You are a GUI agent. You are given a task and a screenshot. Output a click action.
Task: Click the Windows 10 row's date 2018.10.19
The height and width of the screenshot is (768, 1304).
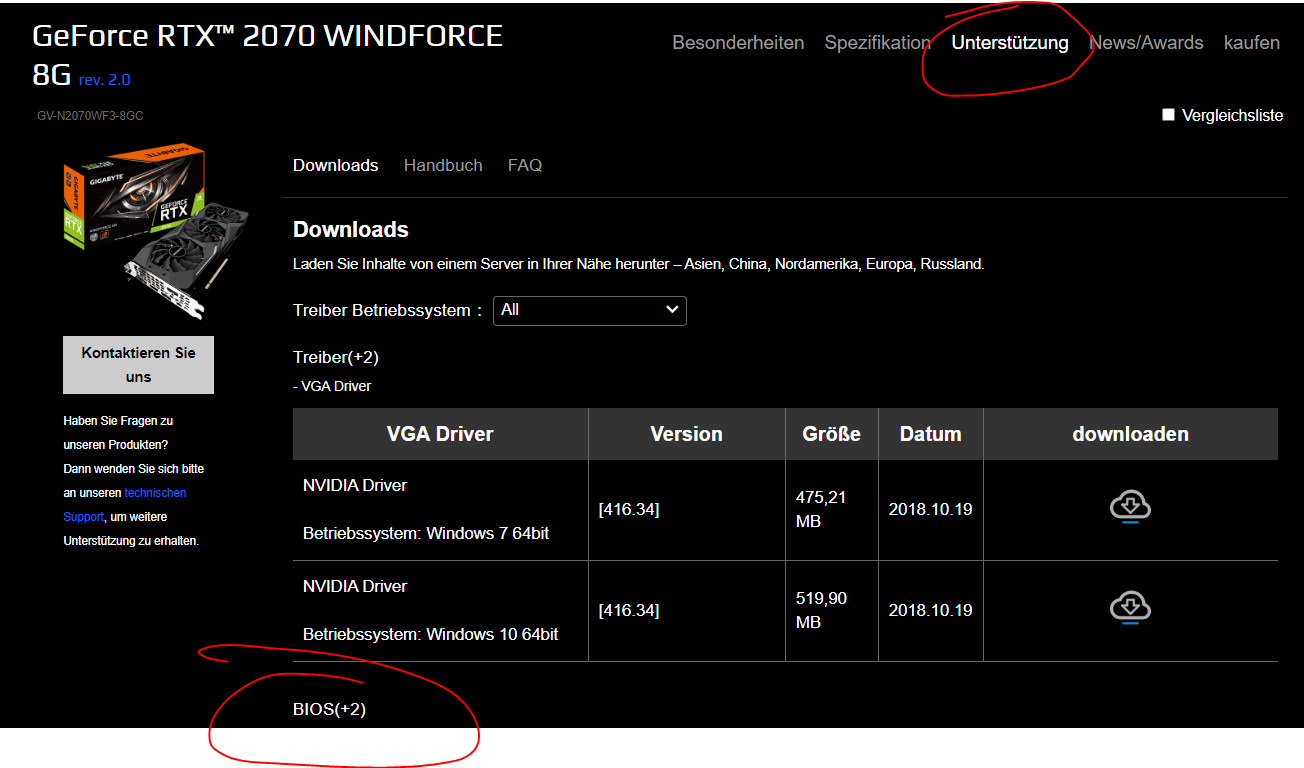point(930,610)
